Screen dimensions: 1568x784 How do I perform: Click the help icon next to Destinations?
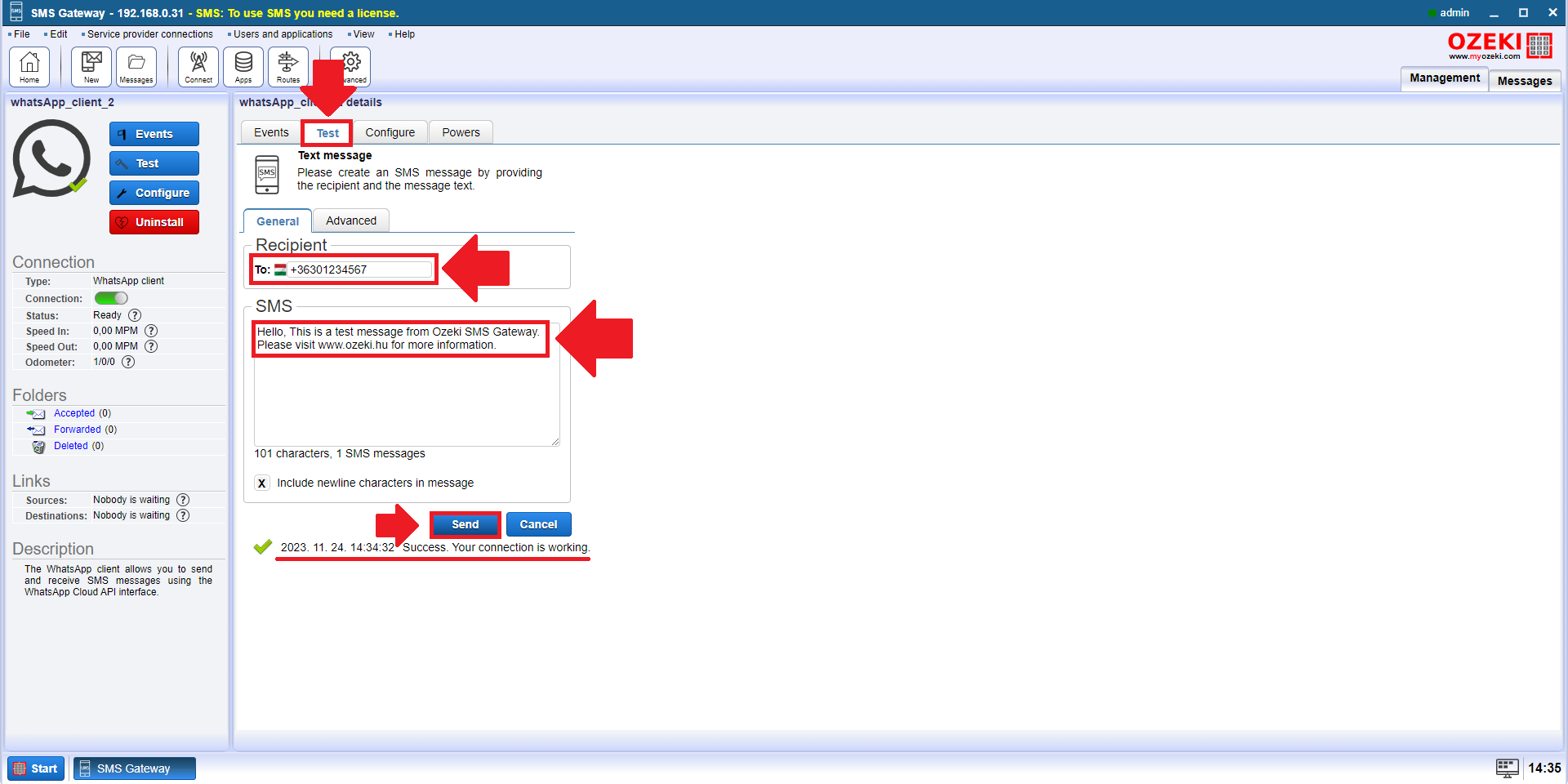pos(183,515)
